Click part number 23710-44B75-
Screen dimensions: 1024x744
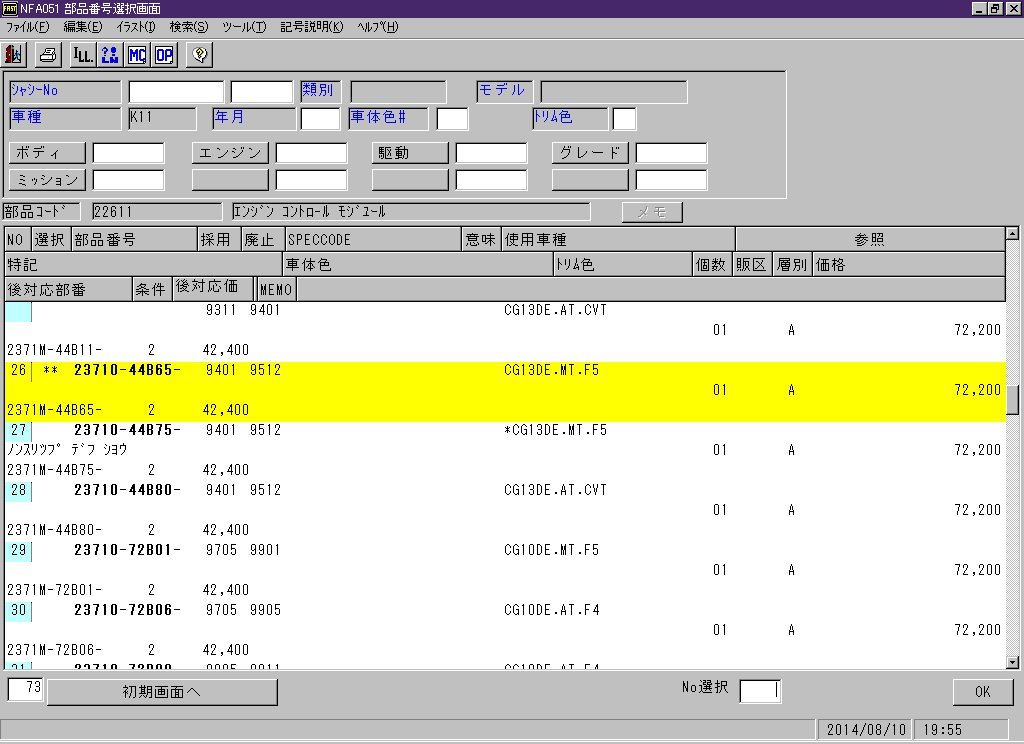tap(127, 430)
